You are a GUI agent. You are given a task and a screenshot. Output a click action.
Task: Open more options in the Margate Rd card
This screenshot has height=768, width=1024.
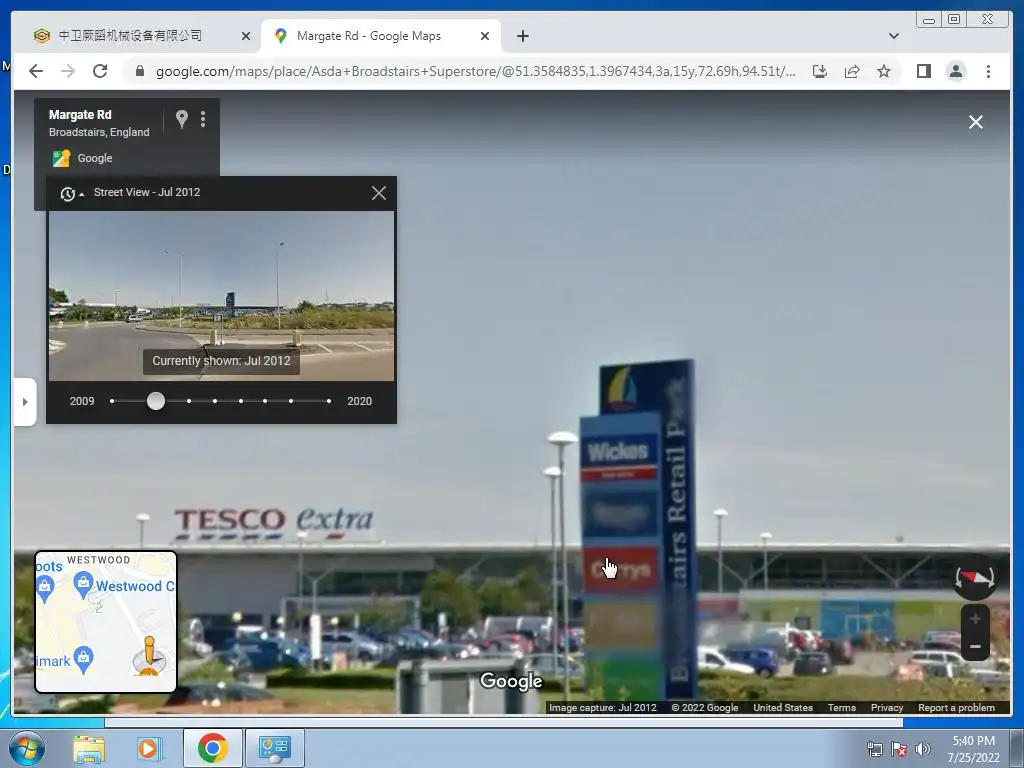[203, 119]
